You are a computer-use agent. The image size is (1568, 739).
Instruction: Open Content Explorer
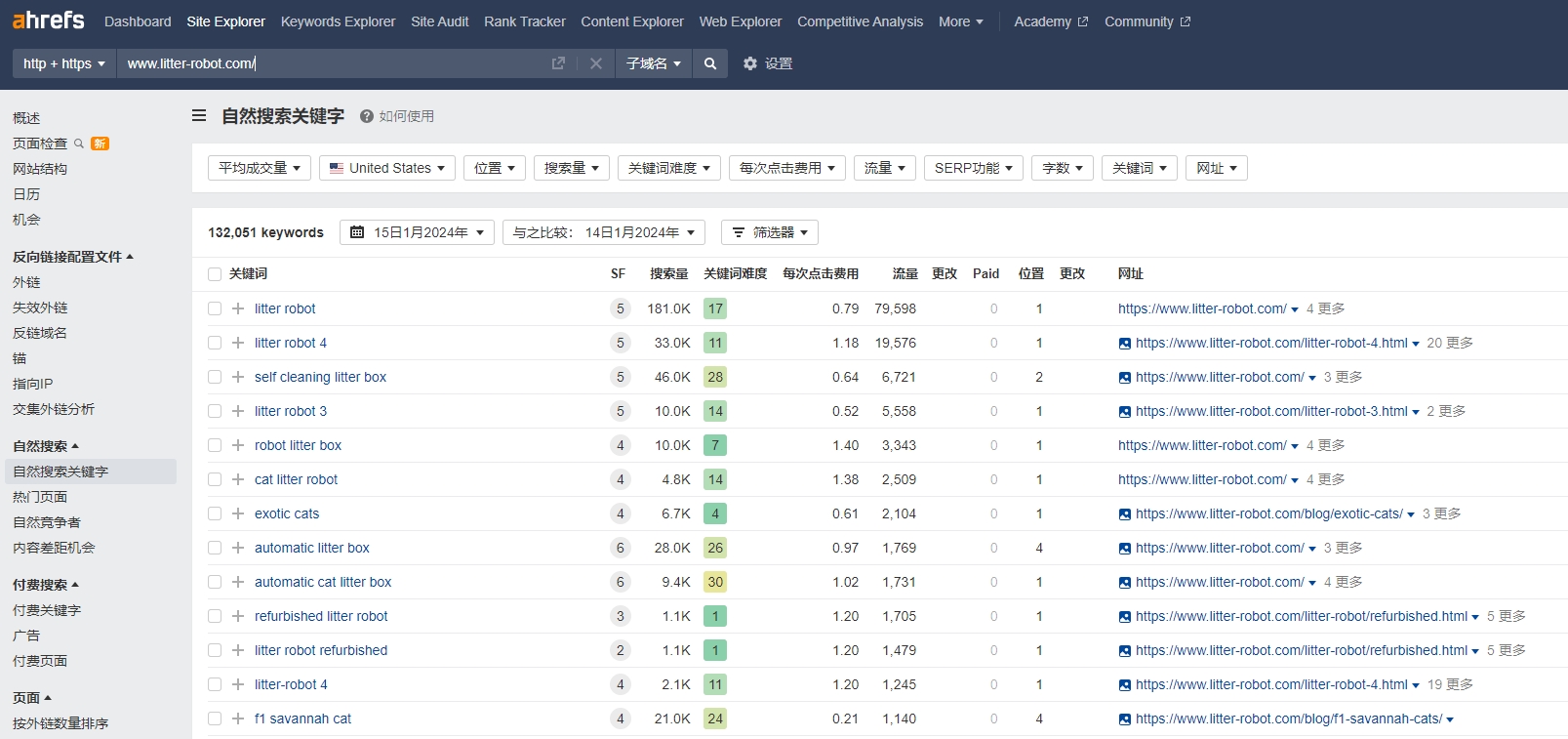click(632, 21)
